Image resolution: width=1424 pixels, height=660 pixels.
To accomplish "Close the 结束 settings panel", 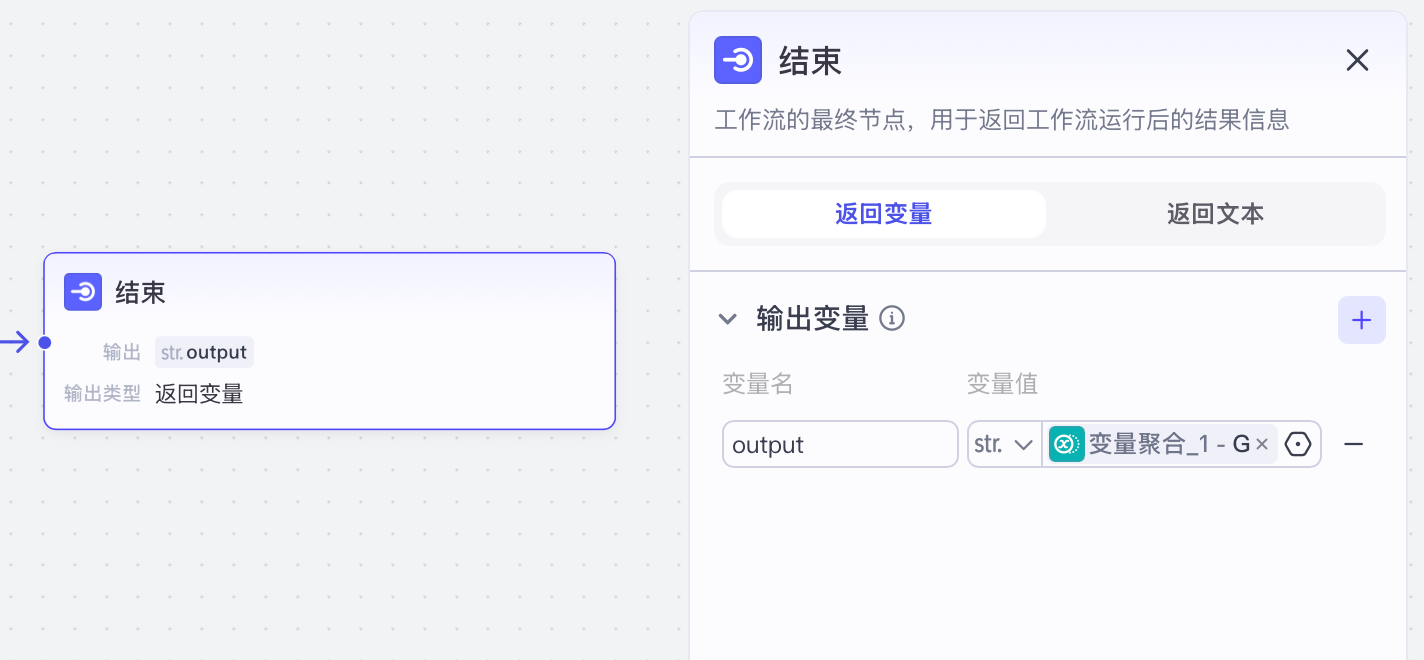I will (1357, 61).
